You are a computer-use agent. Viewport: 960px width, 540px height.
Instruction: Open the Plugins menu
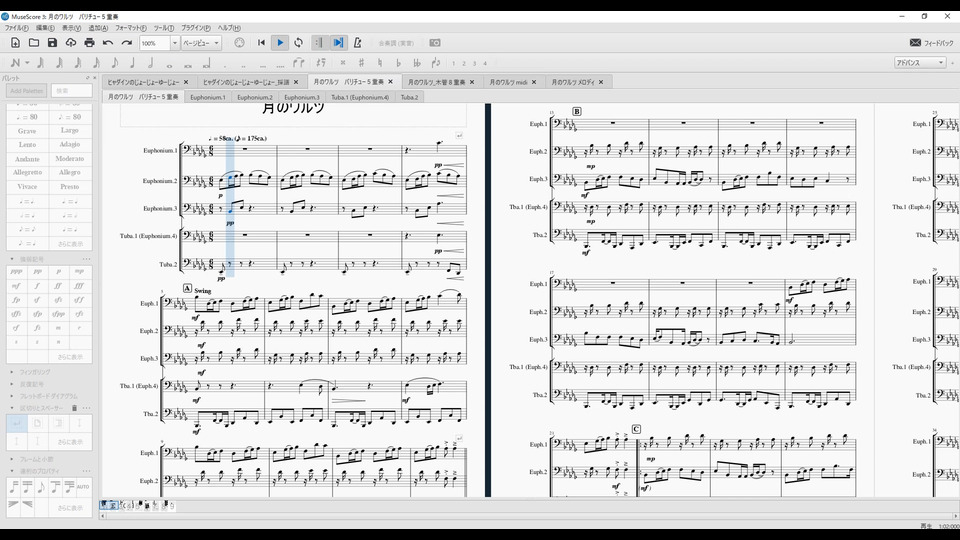[x=195, y=28]
